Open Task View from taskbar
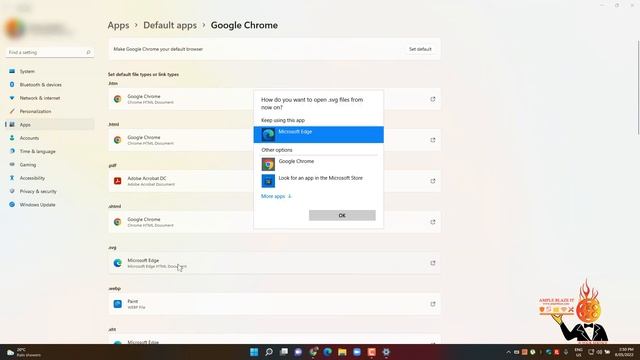640x360 pixels. pyautogui.click(x=284, y=352)
